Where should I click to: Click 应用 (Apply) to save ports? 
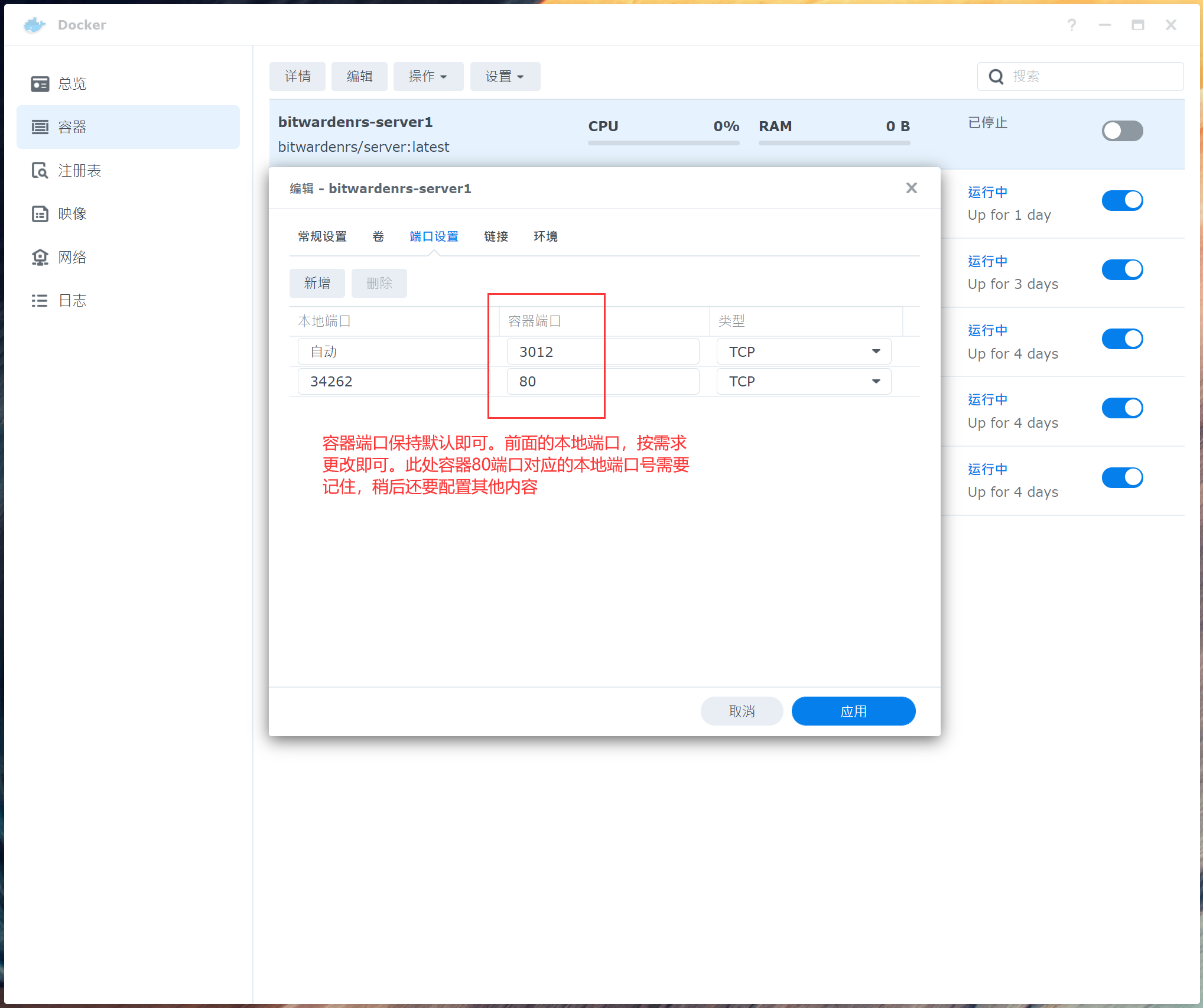pos(853,711)
